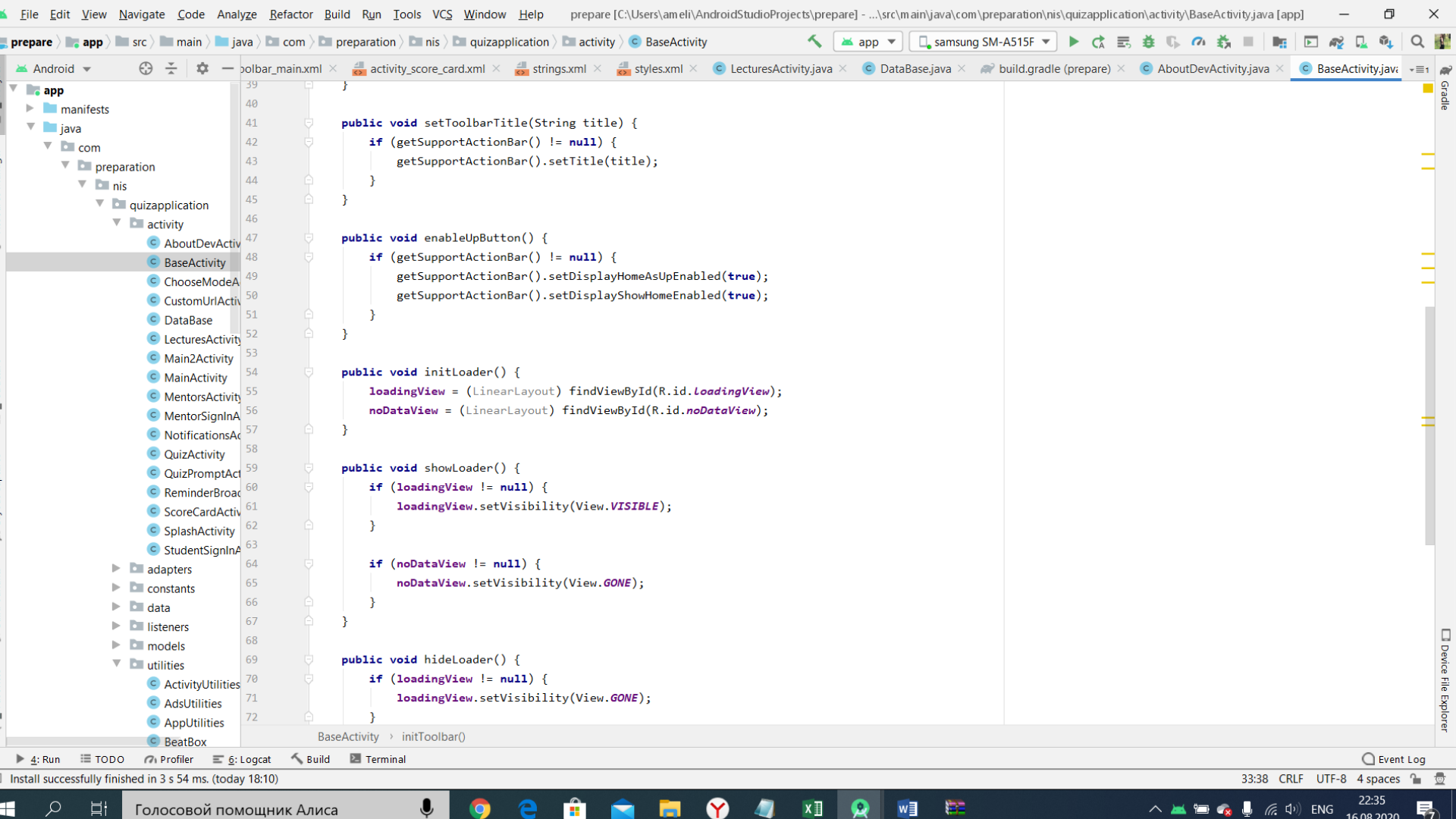Click the Search Everywhere magnifier icon
Image resolution: width=1456 pixels, height=819 pixels.
1417,42
